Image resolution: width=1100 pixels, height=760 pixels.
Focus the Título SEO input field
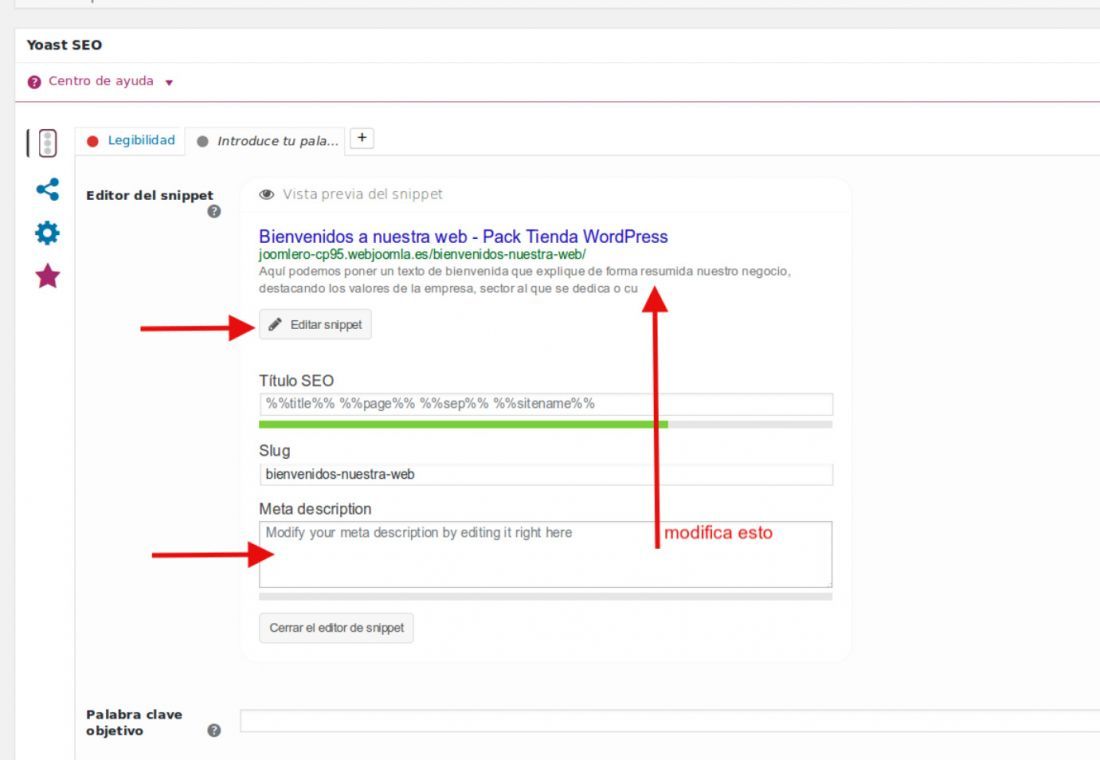pos(546,404)
